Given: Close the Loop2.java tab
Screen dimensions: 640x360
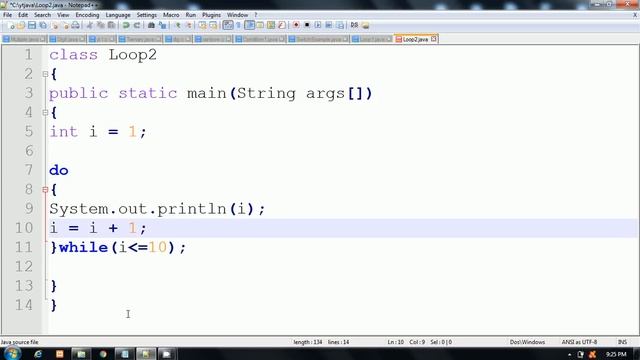Looking at the screenshot, I should point(433,39).
